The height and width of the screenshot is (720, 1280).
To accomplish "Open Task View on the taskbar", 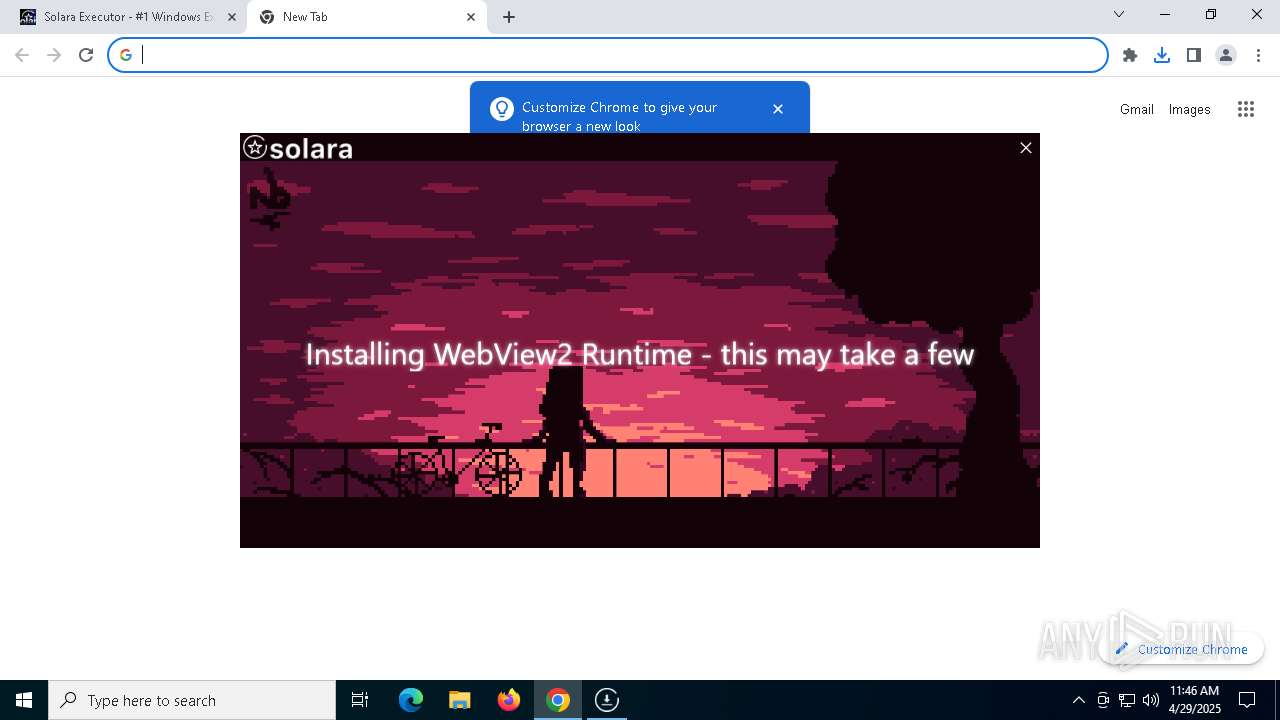I will tap(360, 700).
